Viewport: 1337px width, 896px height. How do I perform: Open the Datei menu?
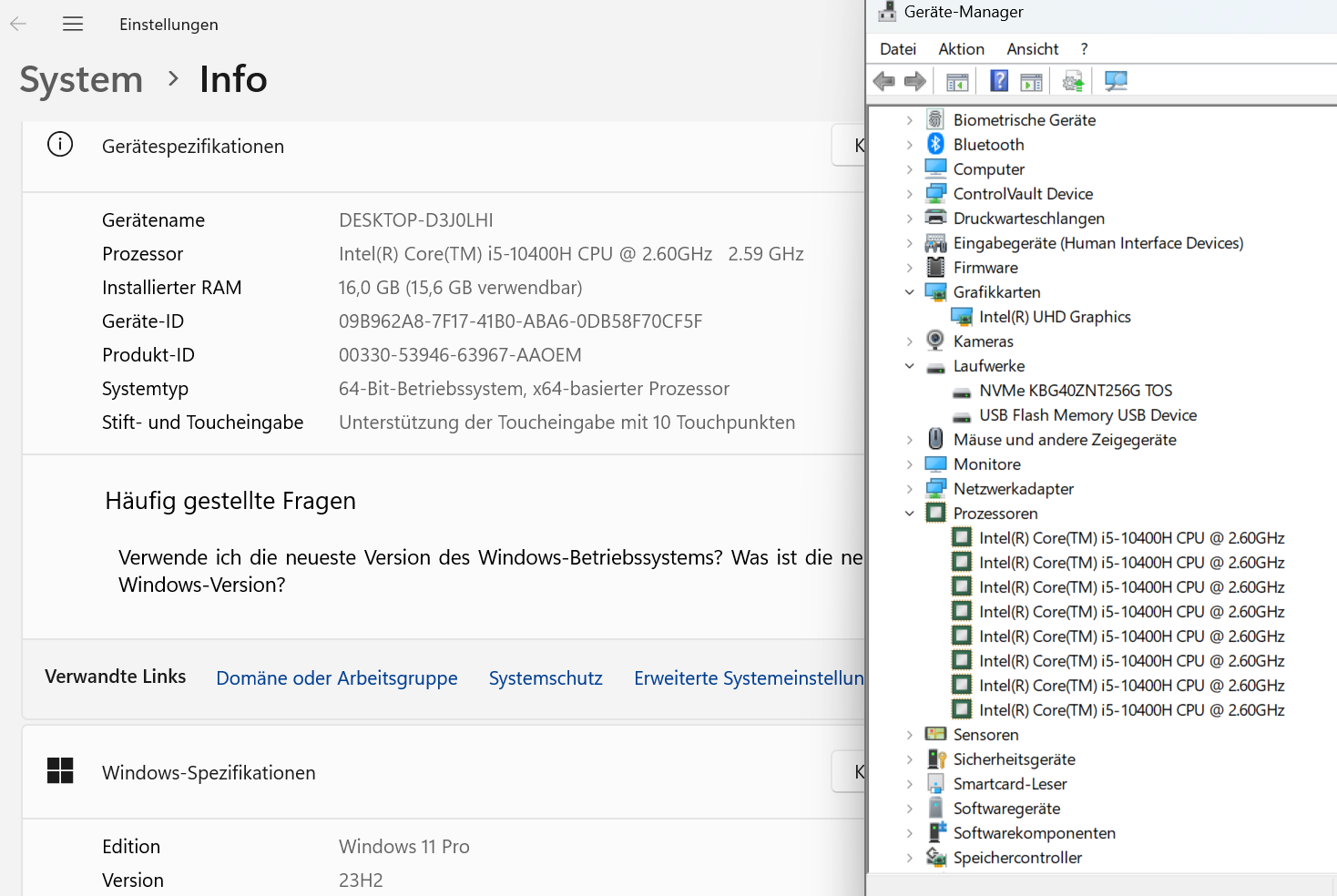[x=898, y=49]
